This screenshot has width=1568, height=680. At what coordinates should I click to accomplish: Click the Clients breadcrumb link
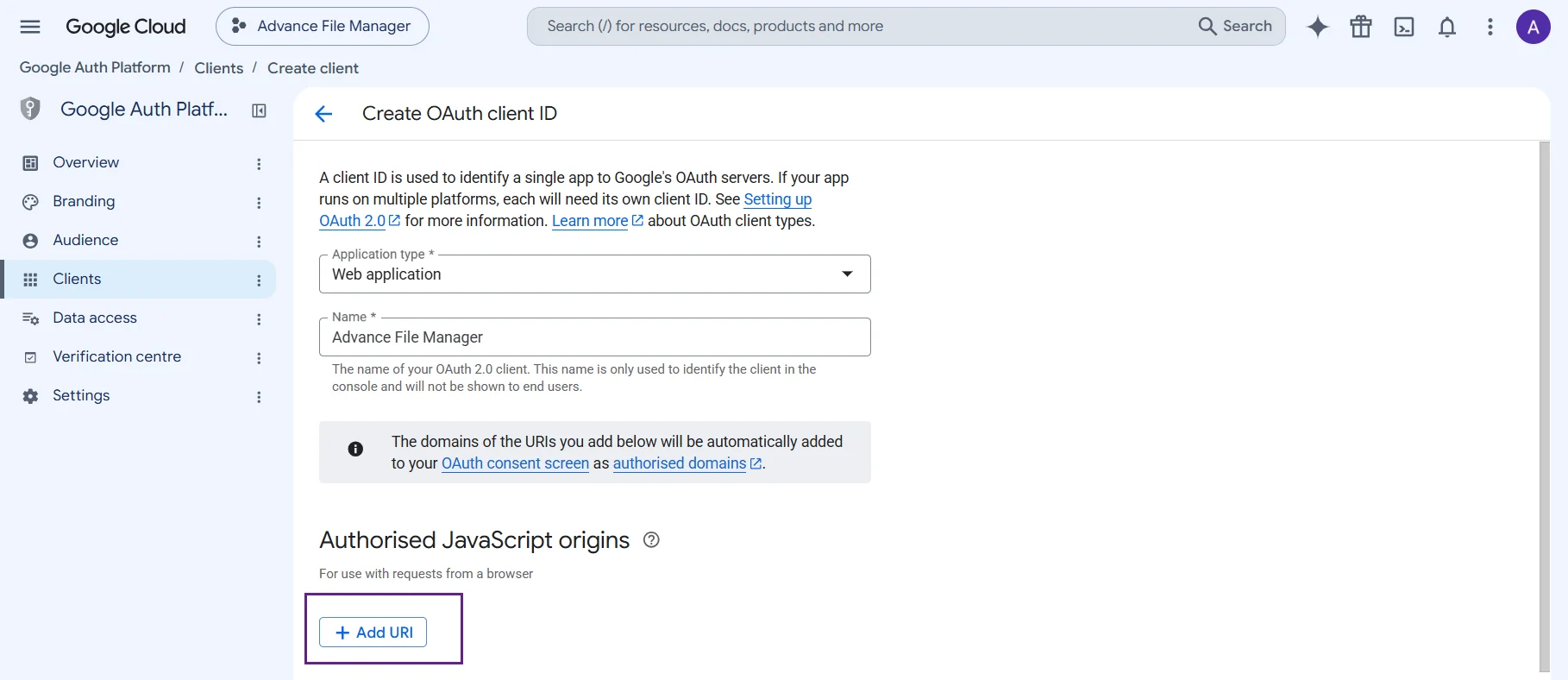[219, 68]
